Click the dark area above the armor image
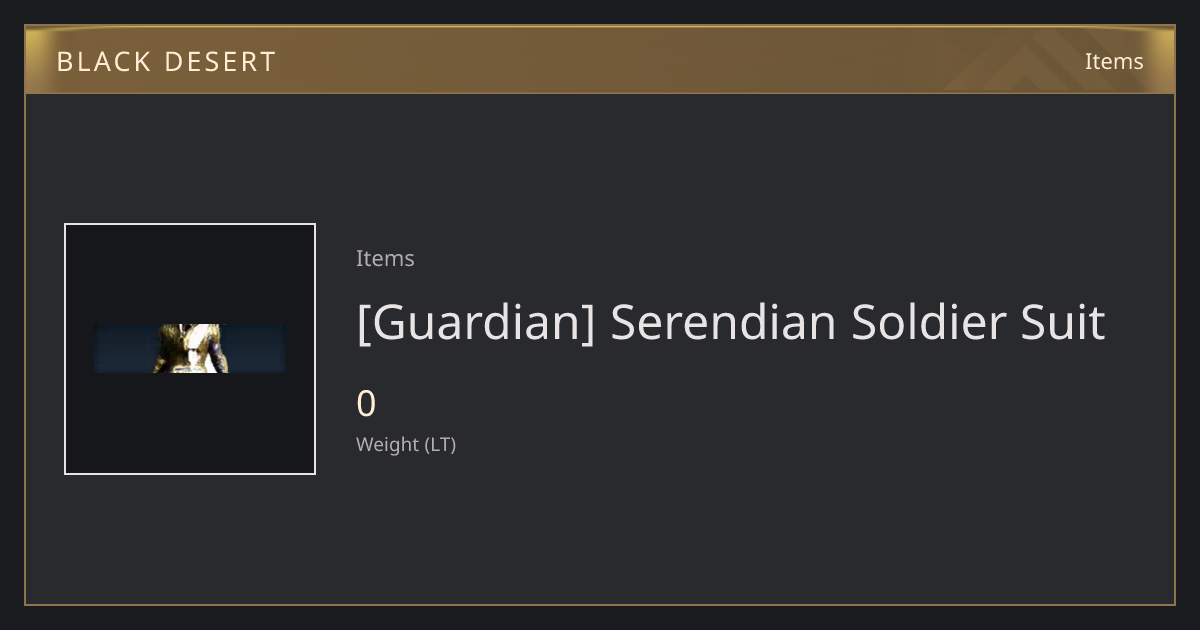Screen dimensions: 1200x630 190,273
